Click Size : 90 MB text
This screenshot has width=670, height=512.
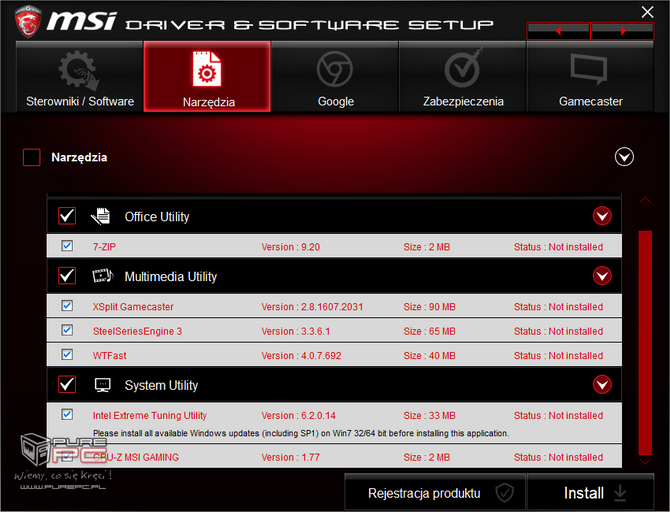(x=429, y=307)
